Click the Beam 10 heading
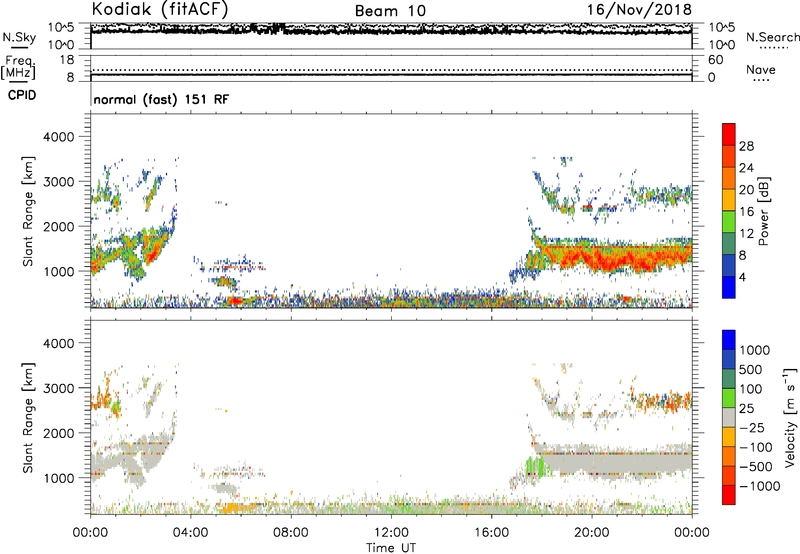The width and height of the screenshot is (800, 554). [x=390, y=11]
